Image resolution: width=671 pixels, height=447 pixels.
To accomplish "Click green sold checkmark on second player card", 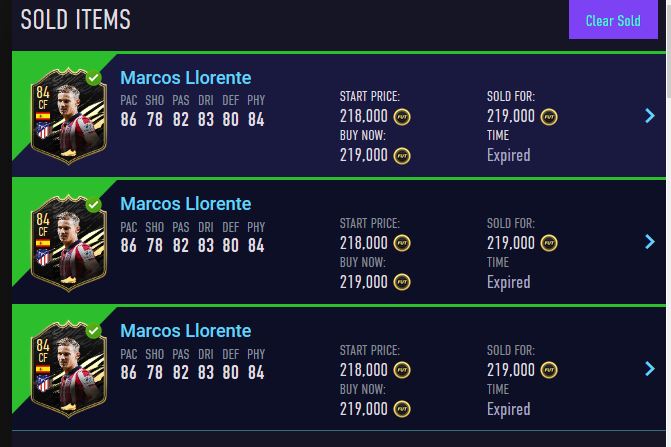I will coord(93,204).
